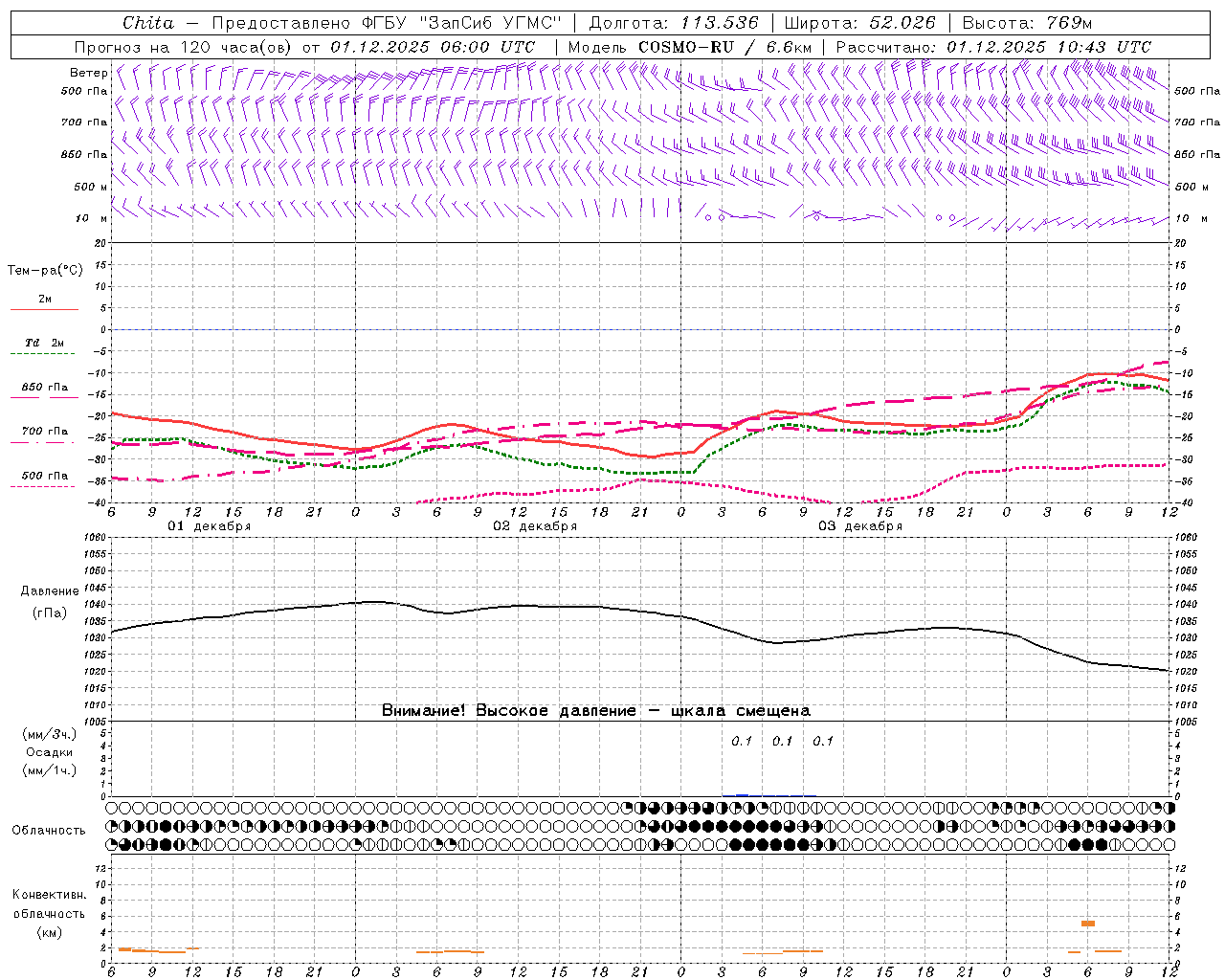Click the "Долгота: 113.536" value

(x=674, y=23)
